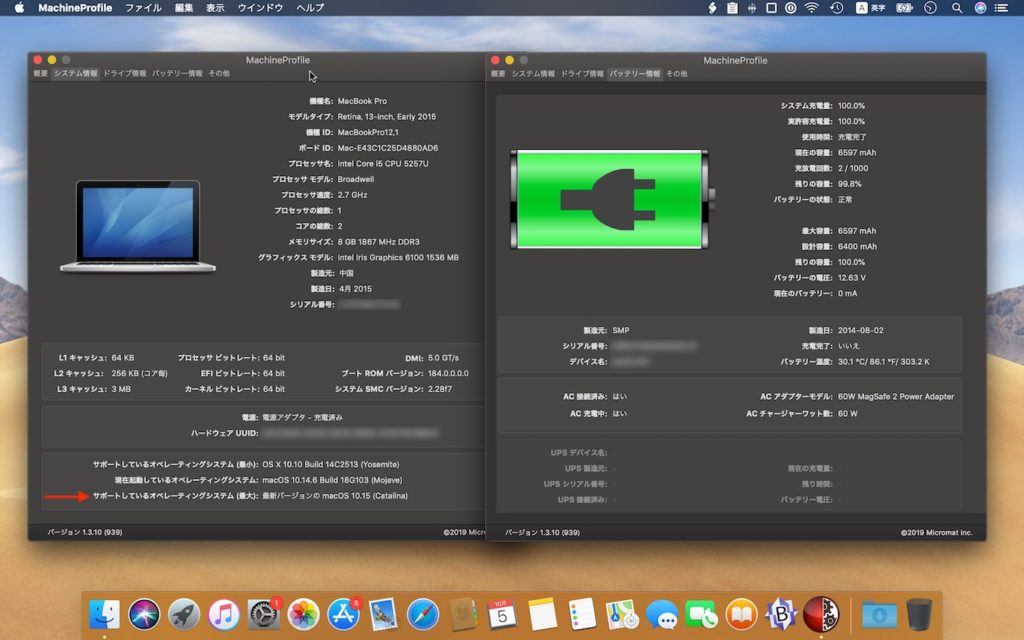This screenshot has width=1024, height=640.
Task: Open Spotlight search in menu bar
Action: tap(957, 8)
